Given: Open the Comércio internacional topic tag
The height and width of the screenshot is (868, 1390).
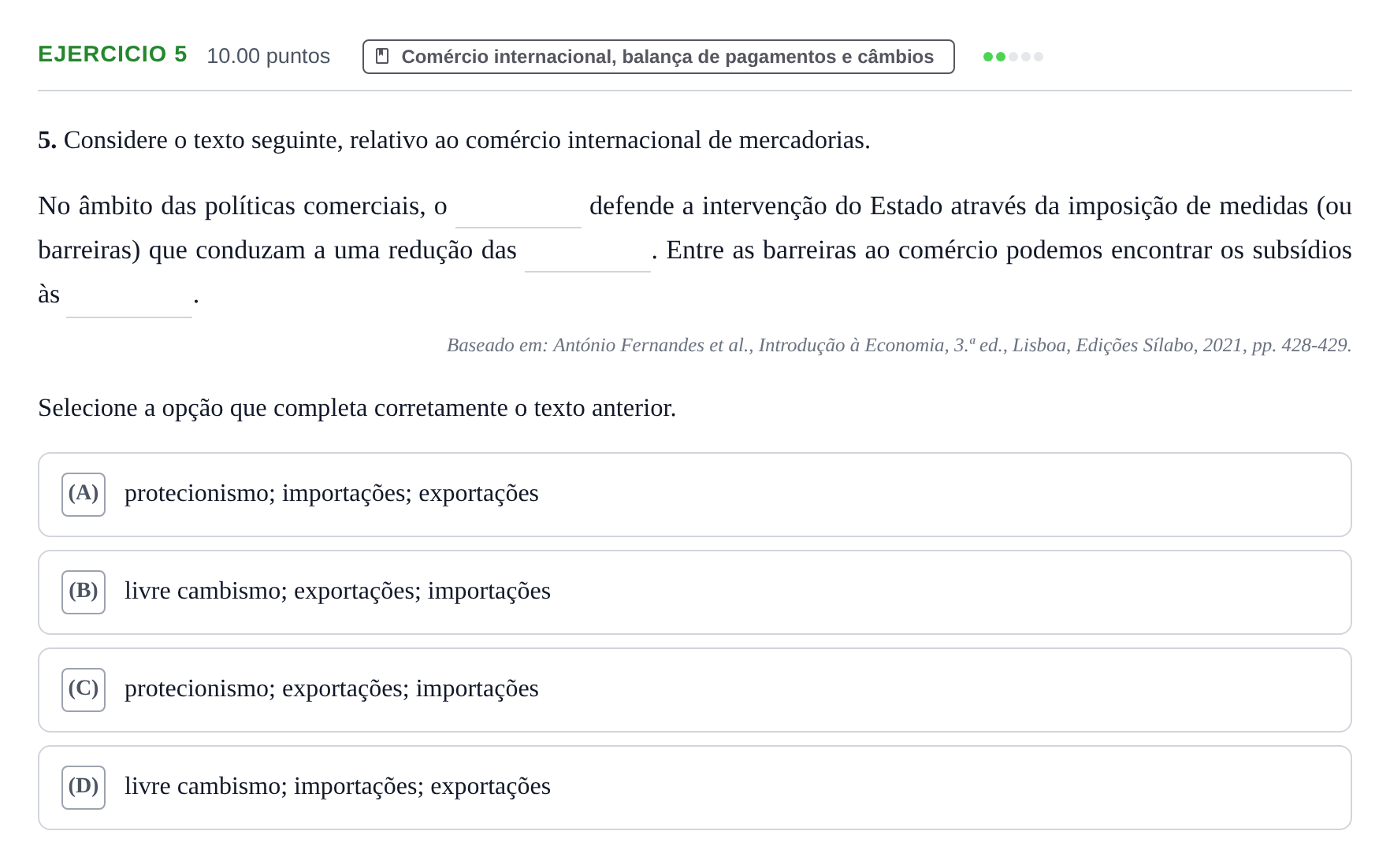Looking at the screenshot, I should click(x=659, y=57).
